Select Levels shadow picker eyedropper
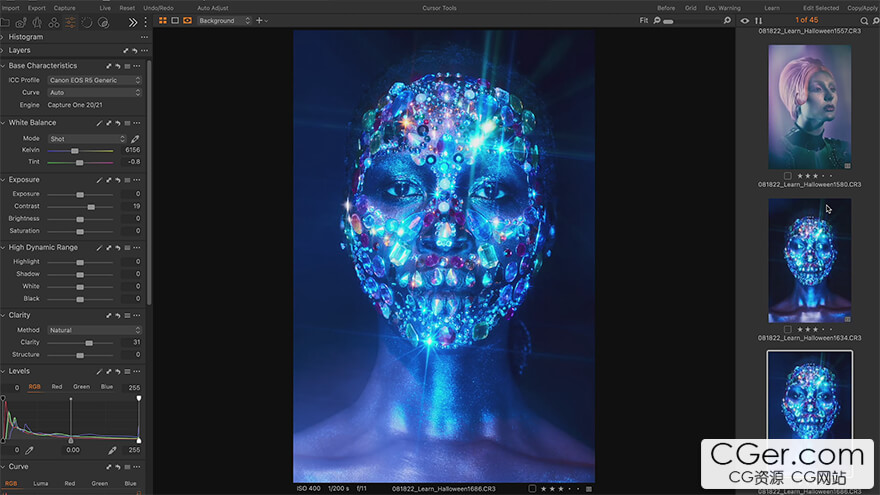This screenshot has height=495, width=880. tap(29, 450)
